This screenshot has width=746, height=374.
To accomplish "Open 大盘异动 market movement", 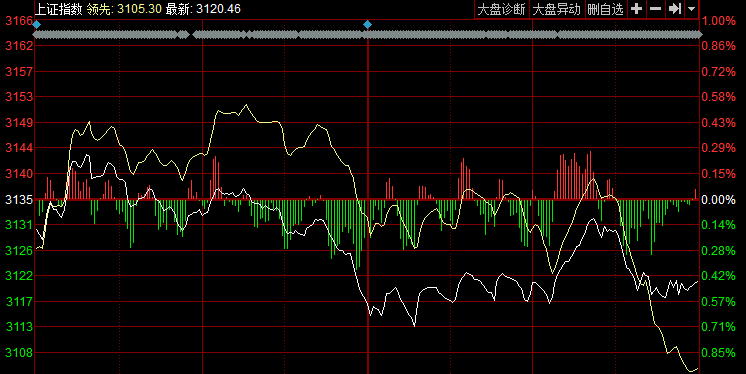I will click(557, 9).
